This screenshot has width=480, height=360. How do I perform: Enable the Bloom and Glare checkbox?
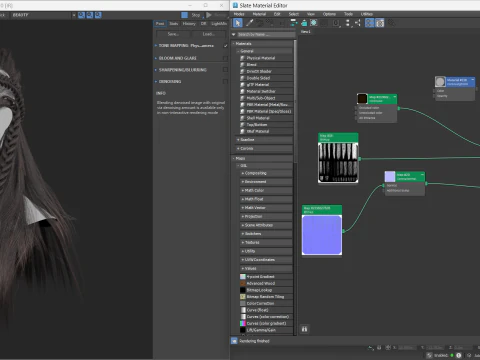coord(225,58)
